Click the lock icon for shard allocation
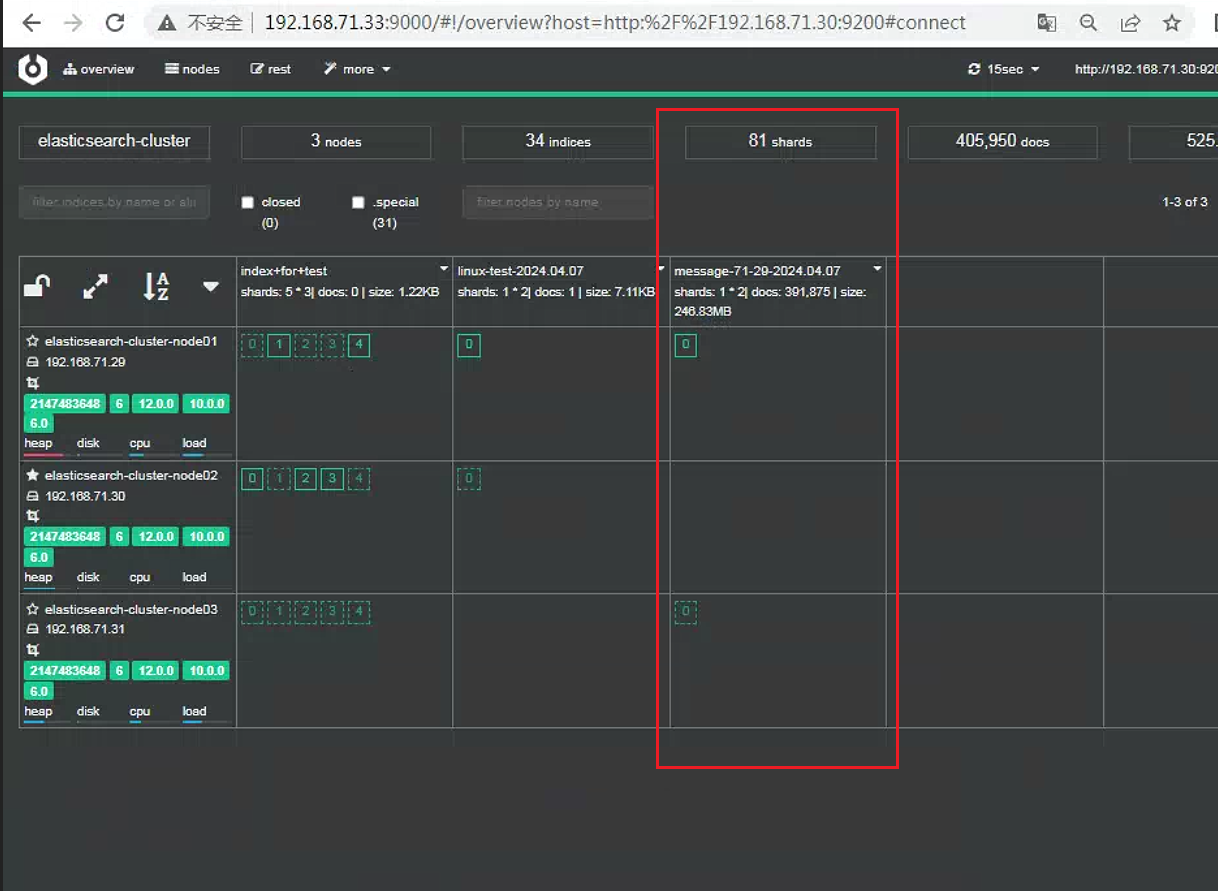Screen dimensions: 1218x891 point(37,287)
